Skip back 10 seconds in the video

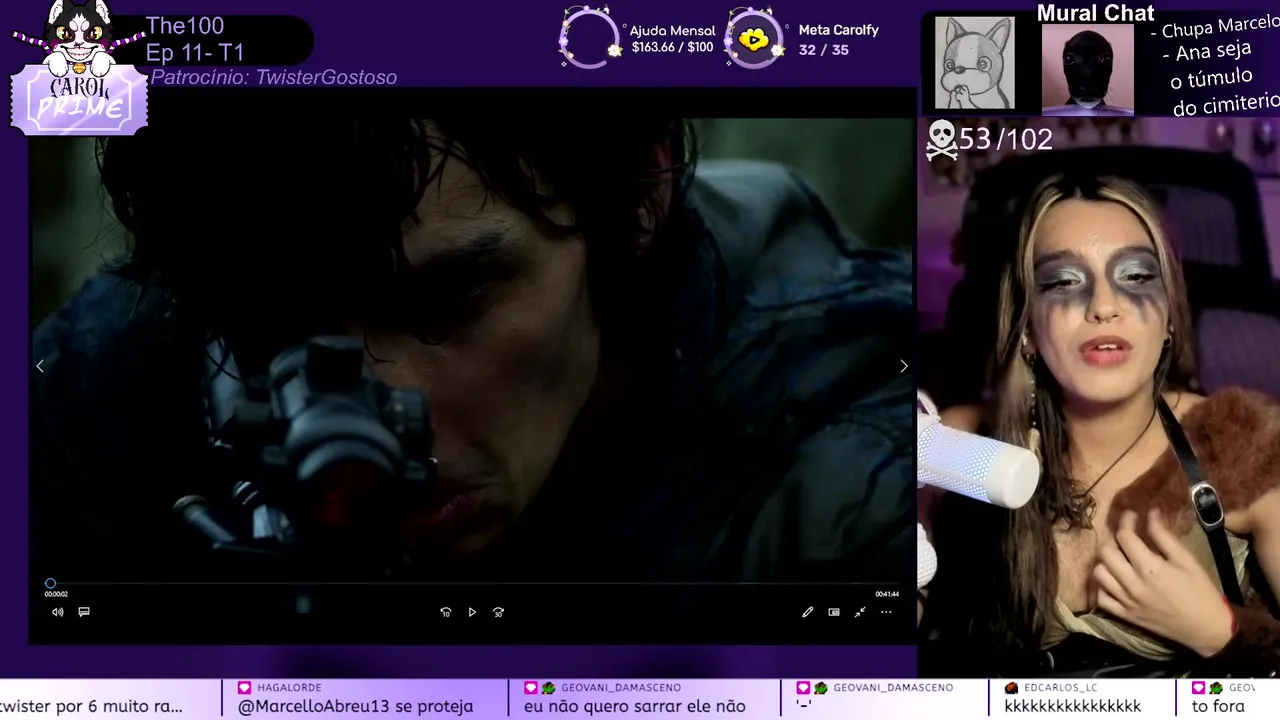[x=446, y=612]
